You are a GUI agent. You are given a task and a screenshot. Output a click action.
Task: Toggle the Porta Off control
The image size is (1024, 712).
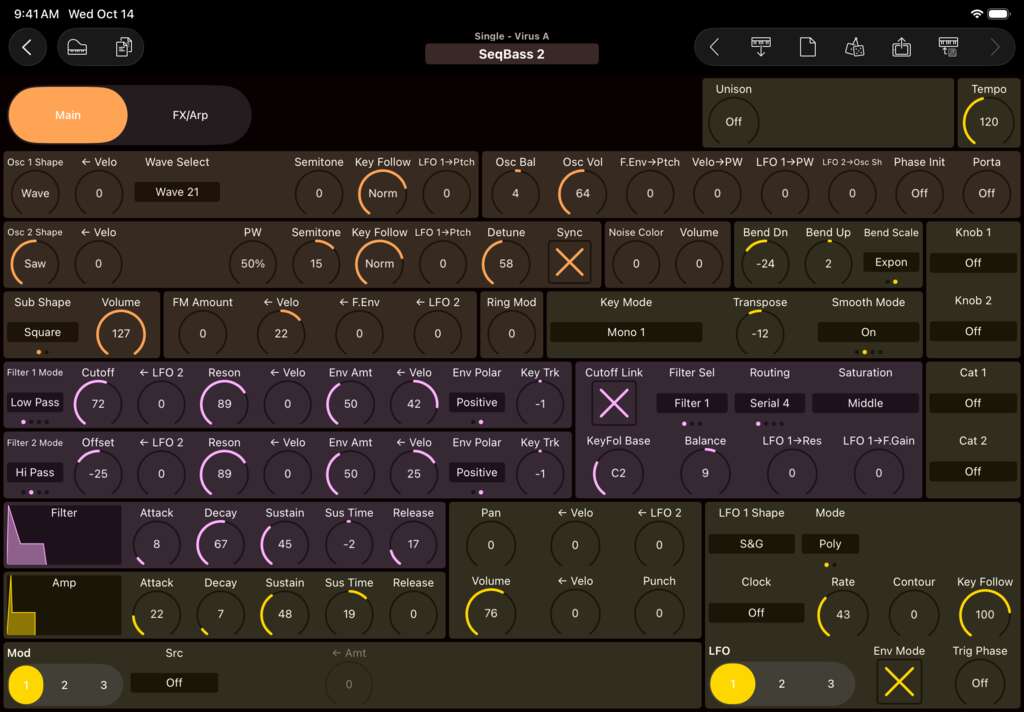pyautogui.click(x=986, y=193)
